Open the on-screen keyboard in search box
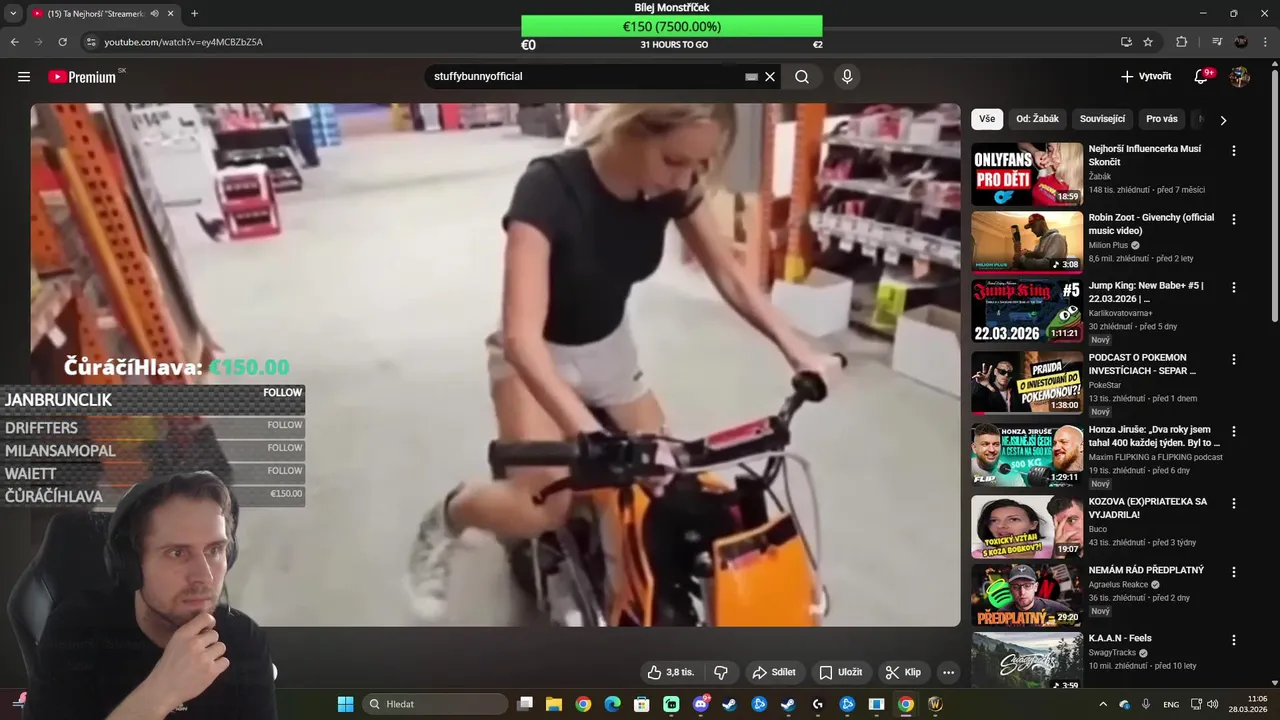The height and width of the screenshot is (720, 1280). tap(752, 77)
